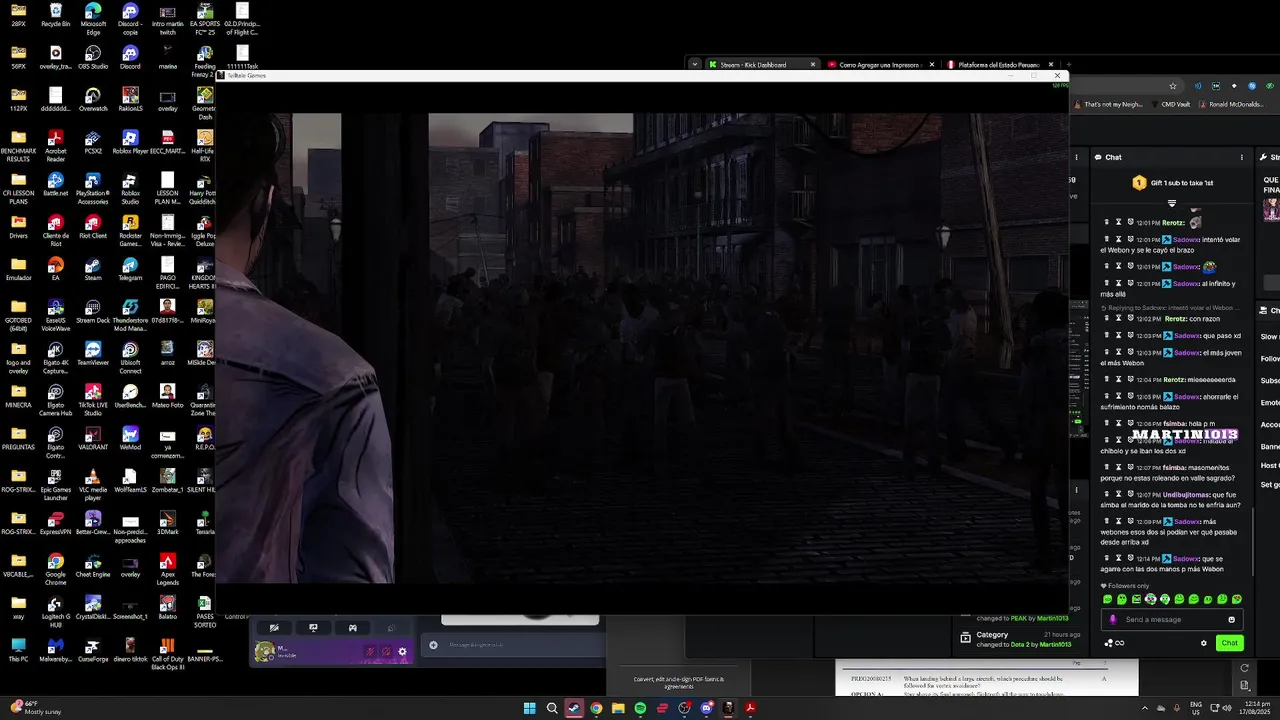
Task: Click the Discord message input box
Action: pyautogui.click(x=515, y=645)
